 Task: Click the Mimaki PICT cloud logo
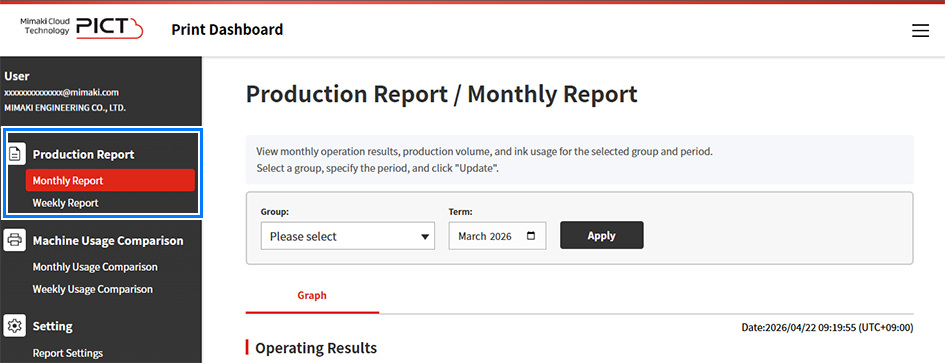click(82, 28)
